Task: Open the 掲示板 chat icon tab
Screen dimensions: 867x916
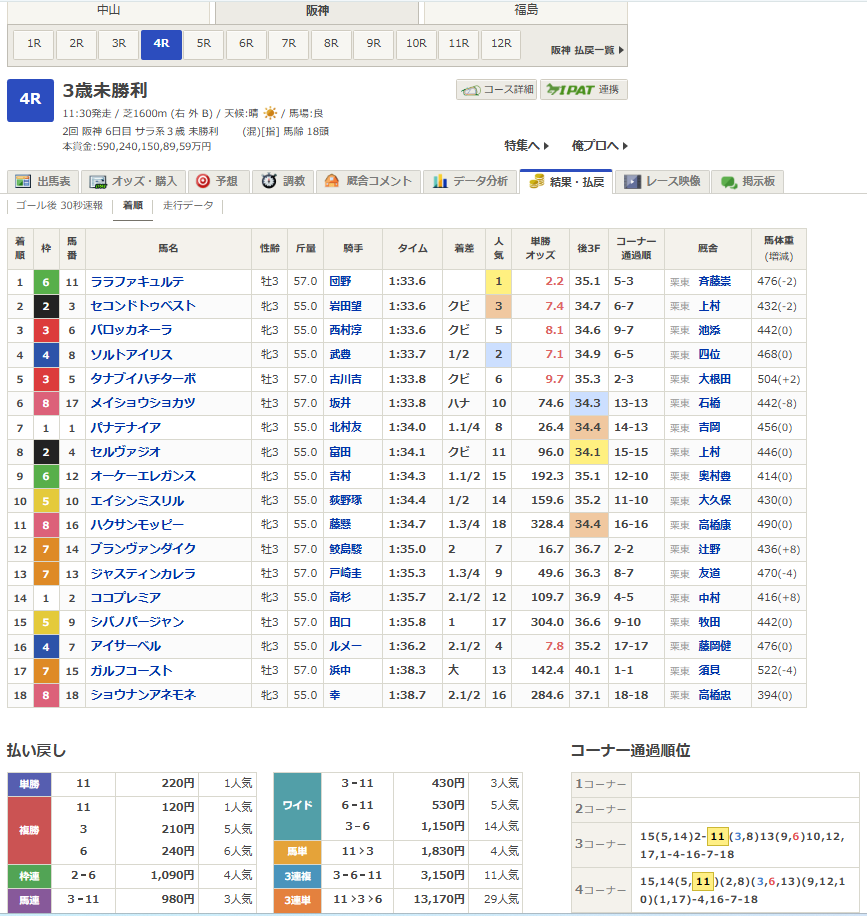Action: pos(729,182)
